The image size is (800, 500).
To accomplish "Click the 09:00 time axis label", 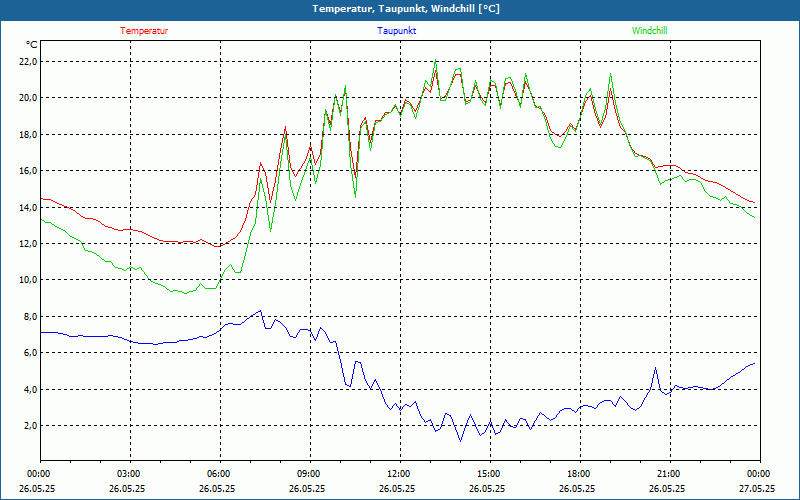I will coord(310,474).
